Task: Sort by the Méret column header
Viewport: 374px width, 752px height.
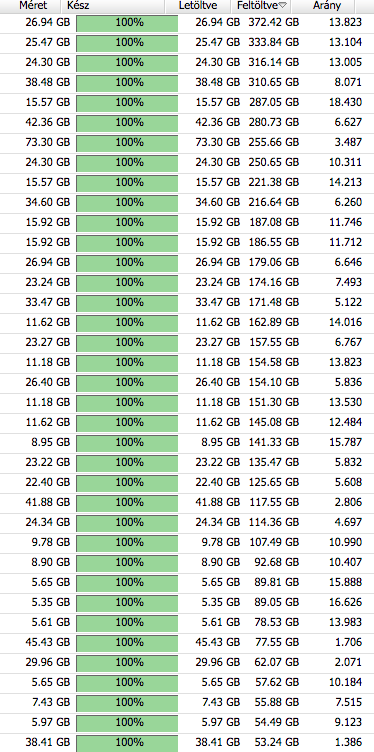Action: [31, 6]
